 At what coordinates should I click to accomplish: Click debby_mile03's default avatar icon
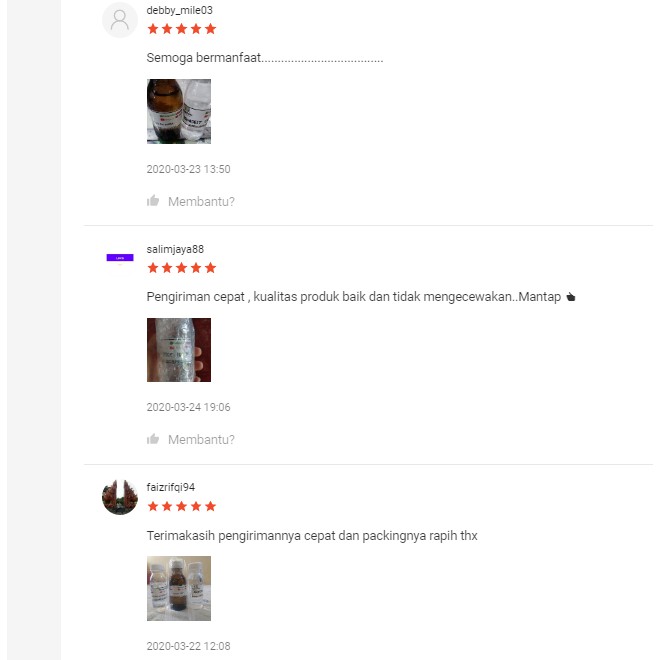(x=120, y=20)
